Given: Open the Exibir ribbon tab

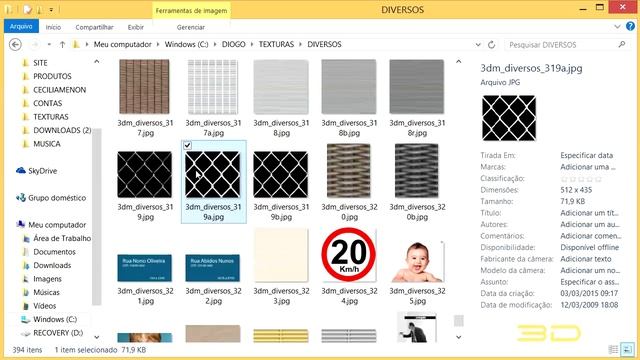Looking at the screenshot, I should (136, 27).
